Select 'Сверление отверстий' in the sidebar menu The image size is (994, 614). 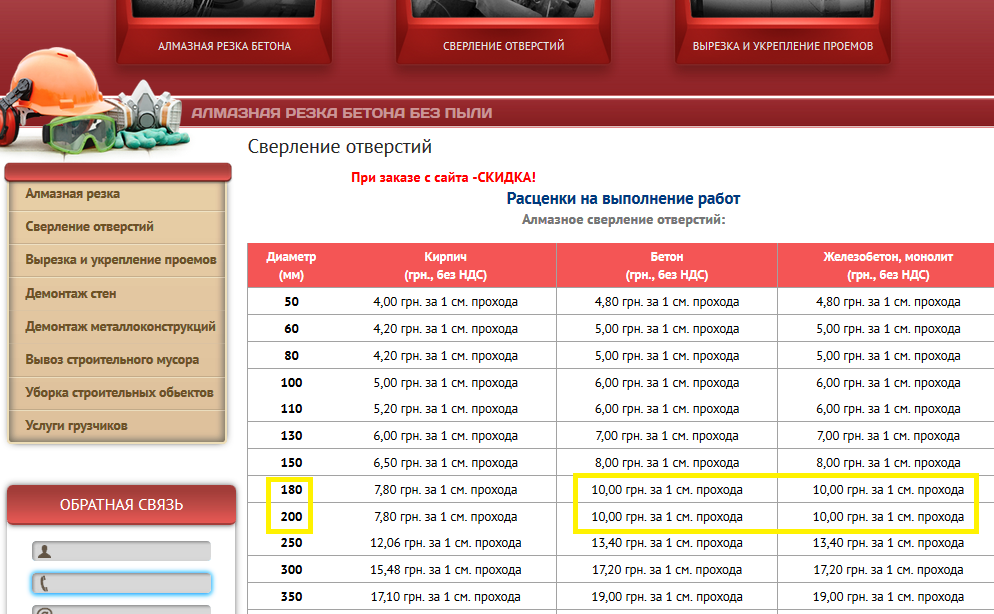pyautogui.click(x=89, y=227)
